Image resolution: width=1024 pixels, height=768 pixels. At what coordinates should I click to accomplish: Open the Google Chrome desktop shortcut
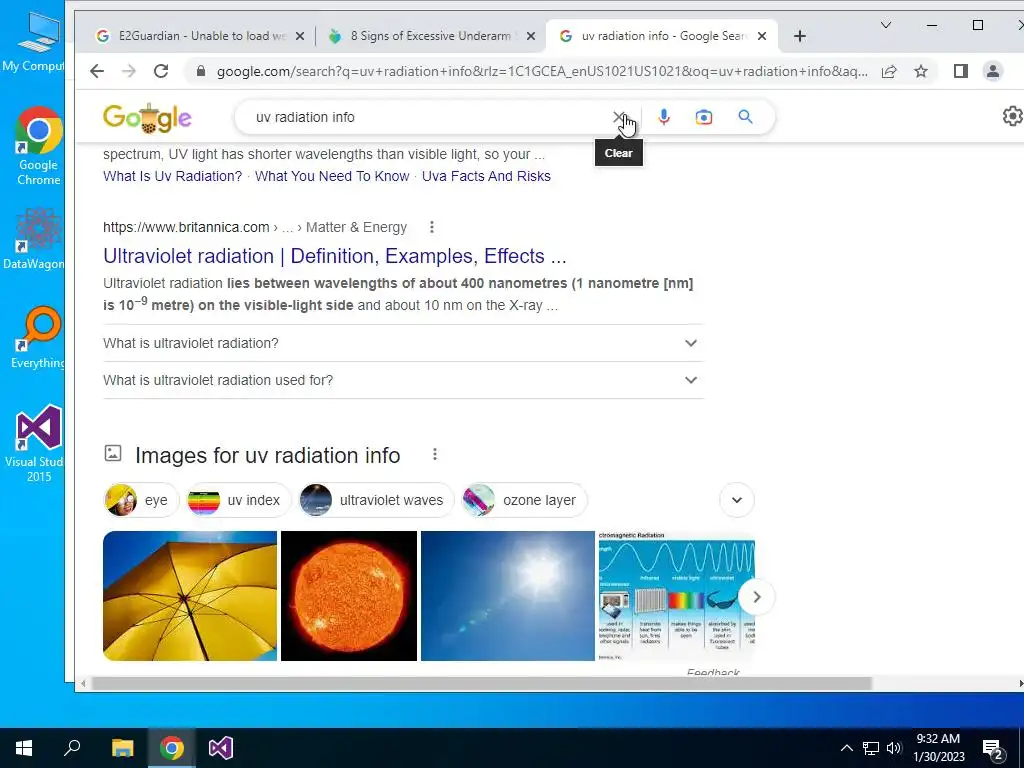click(38, 146)
